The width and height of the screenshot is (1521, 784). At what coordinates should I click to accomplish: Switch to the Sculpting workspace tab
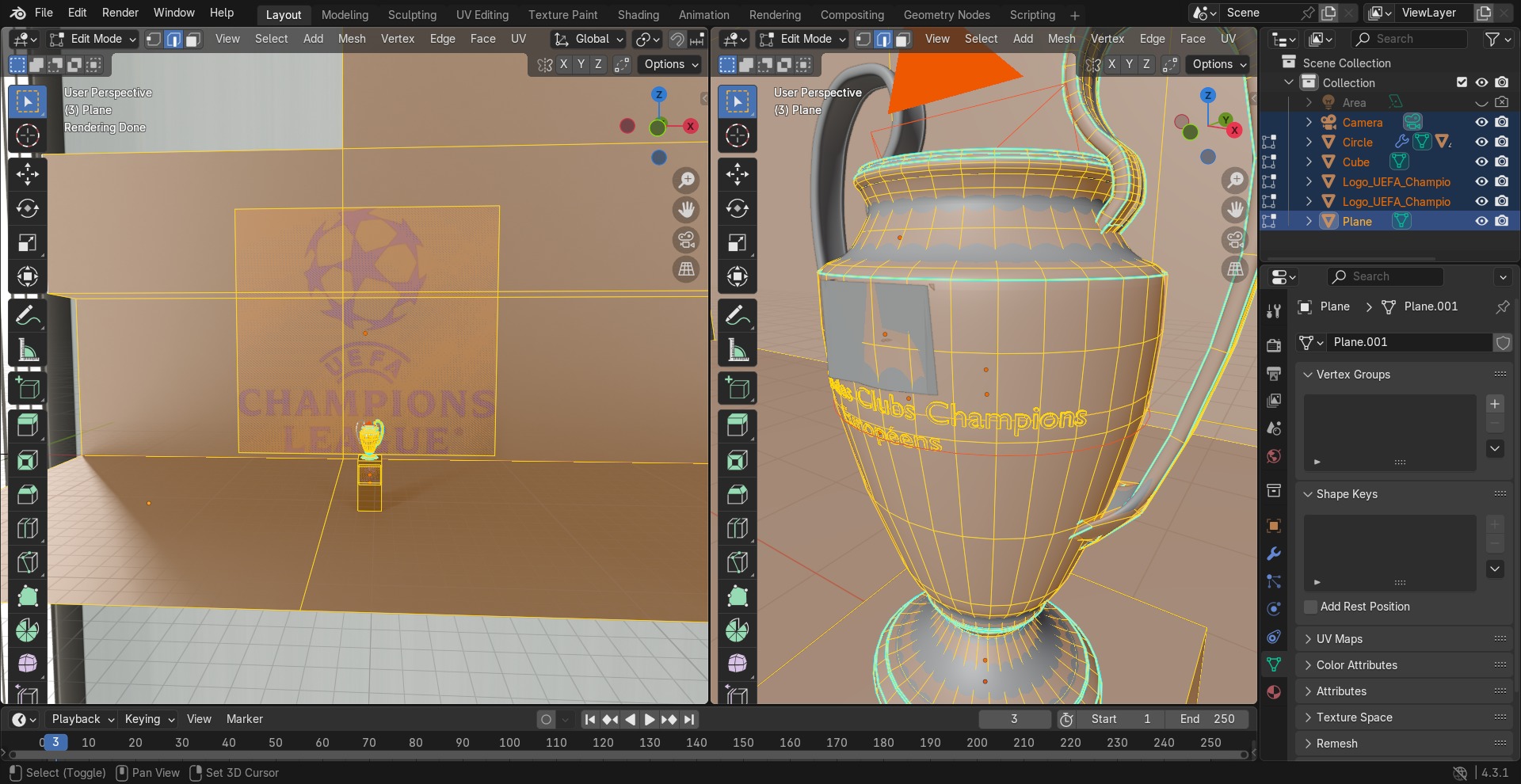[x=412, y=15]
